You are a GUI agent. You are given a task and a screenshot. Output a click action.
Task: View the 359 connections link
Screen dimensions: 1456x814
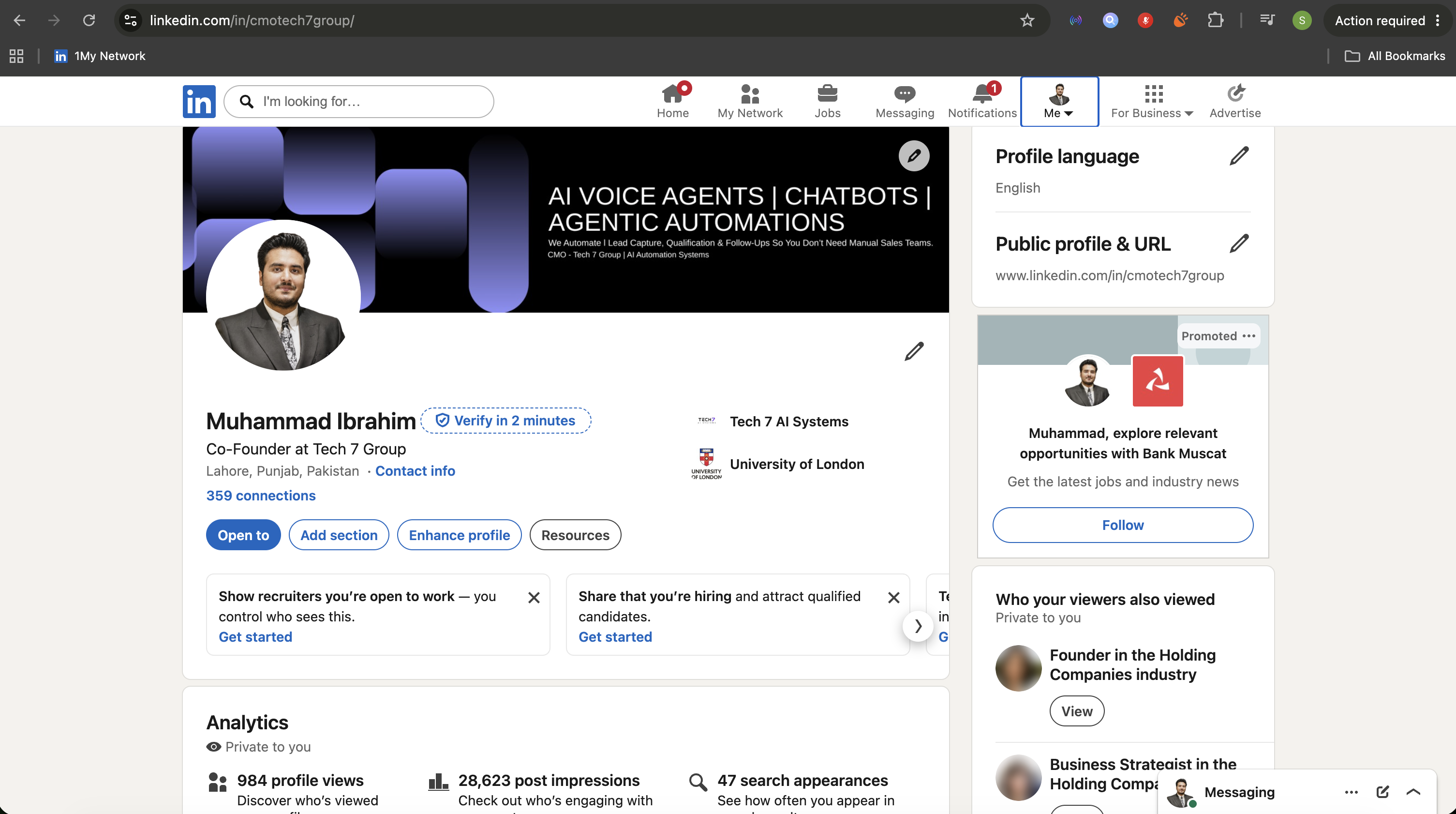coord(261,496)
